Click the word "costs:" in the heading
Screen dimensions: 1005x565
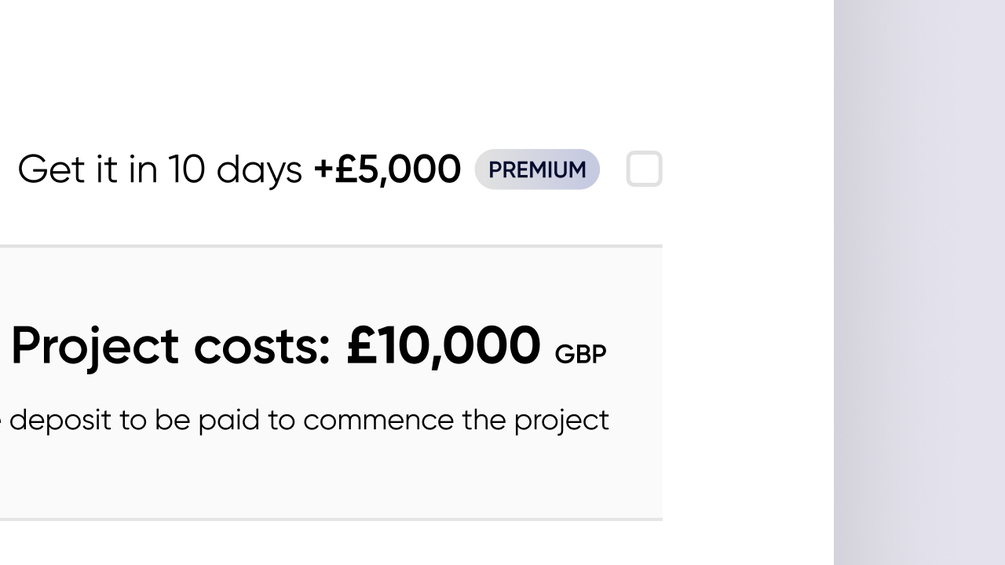click(262, 347)
